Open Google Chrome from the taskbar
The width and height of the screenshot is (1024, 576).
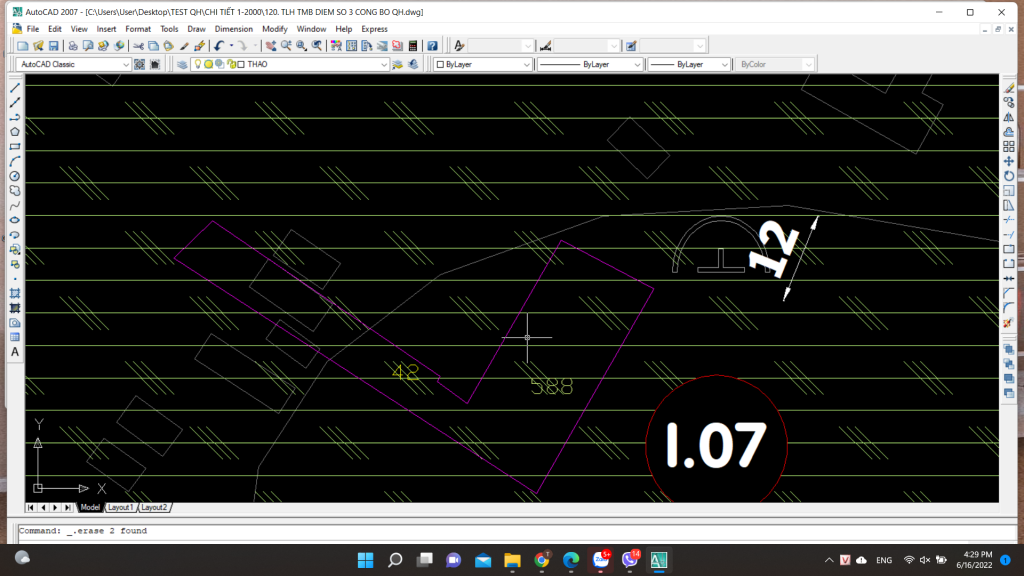(x=541, y=560)
